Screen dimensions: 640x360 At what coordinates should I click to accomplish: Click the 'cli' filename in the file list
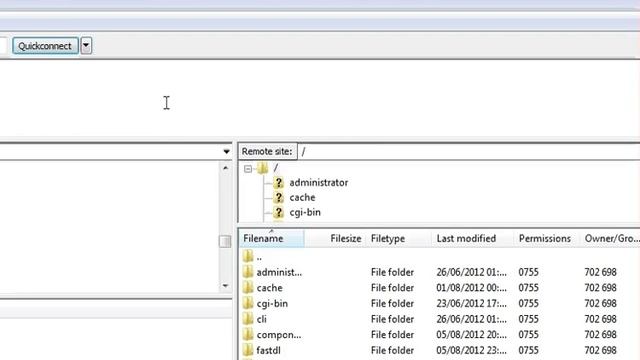coord(262,319)
